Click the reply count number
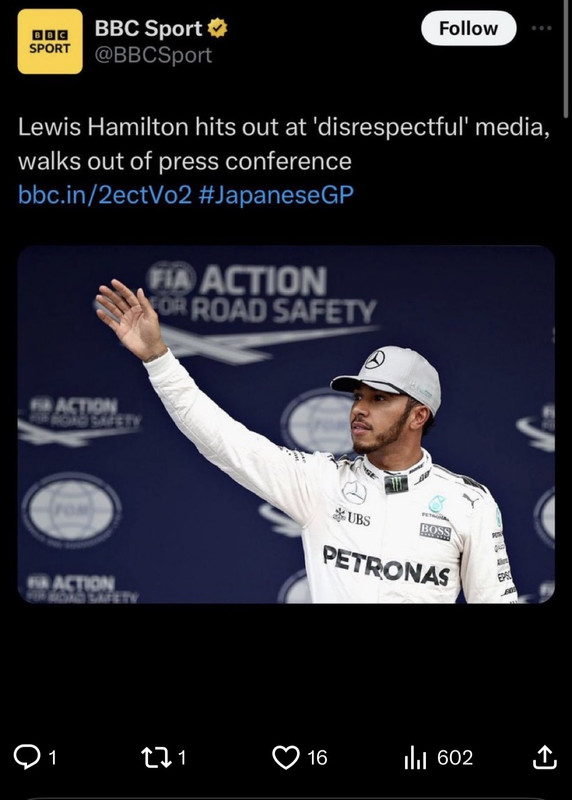Viewport: 572px width, 800px height. [52, 758]
